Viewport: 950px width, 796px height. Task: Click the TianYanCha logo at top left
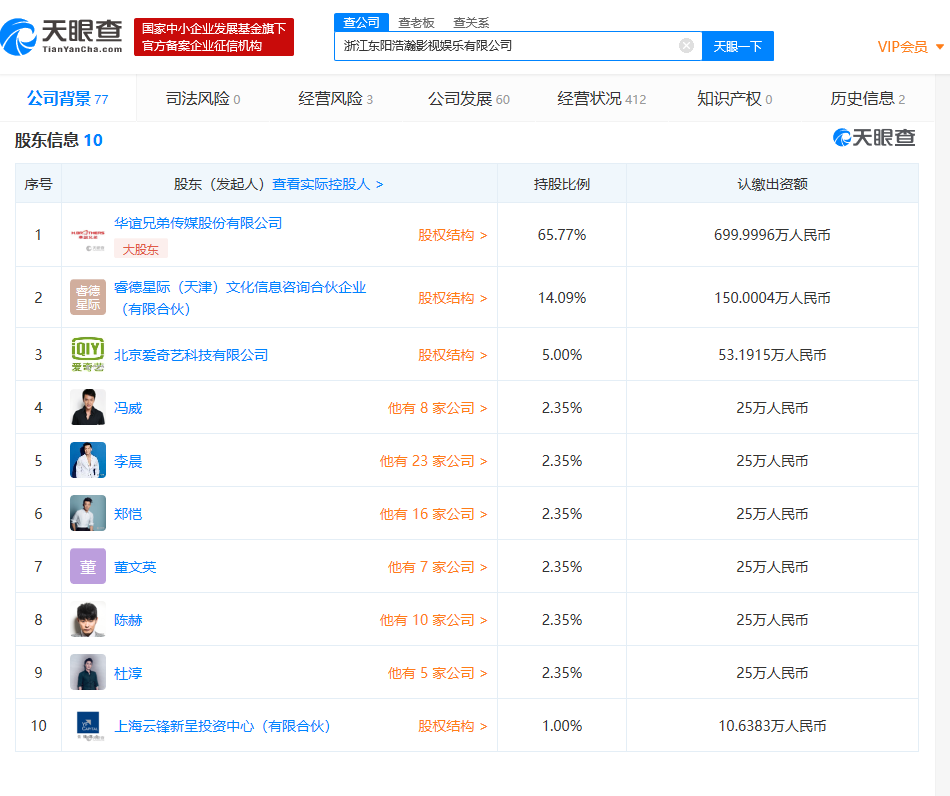coord(63,38)
